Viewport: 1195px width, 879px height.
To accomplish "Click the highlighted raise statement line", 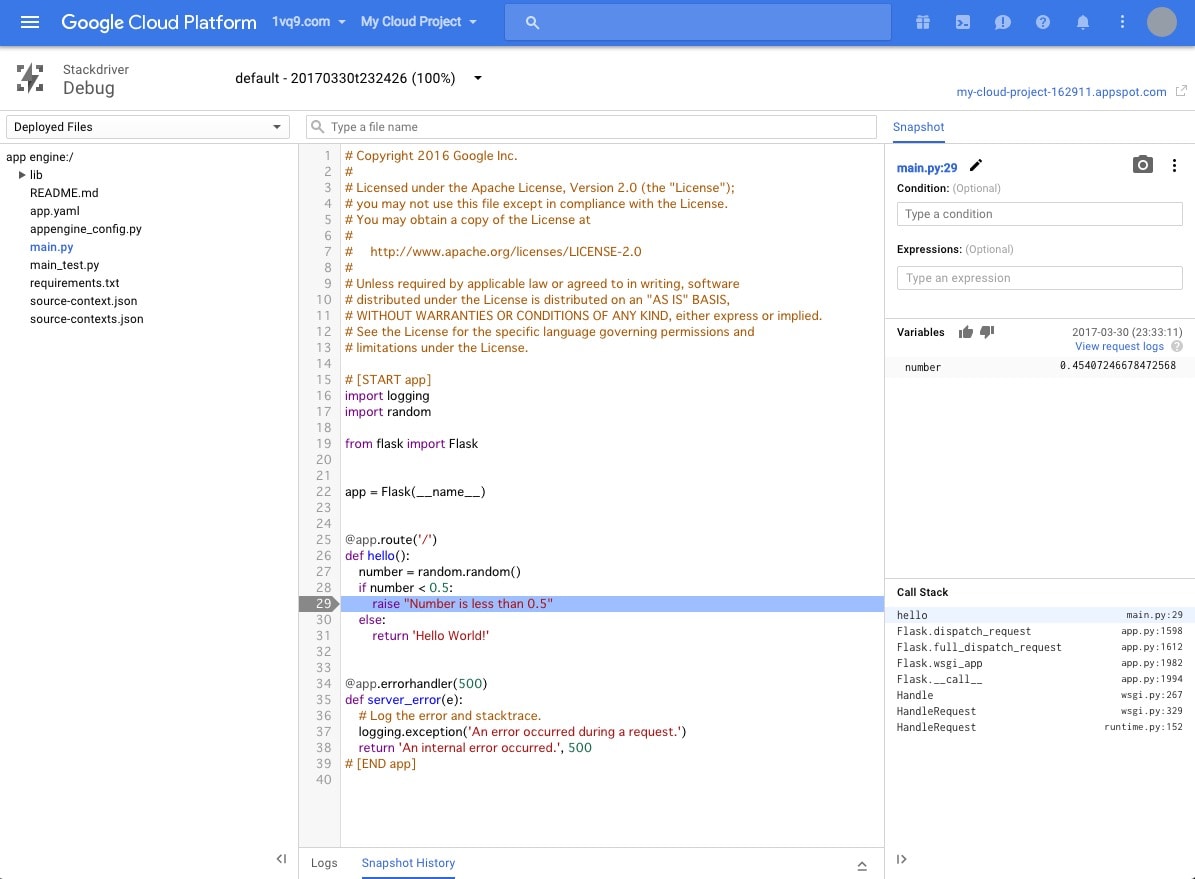I will [x=612, y=604].
